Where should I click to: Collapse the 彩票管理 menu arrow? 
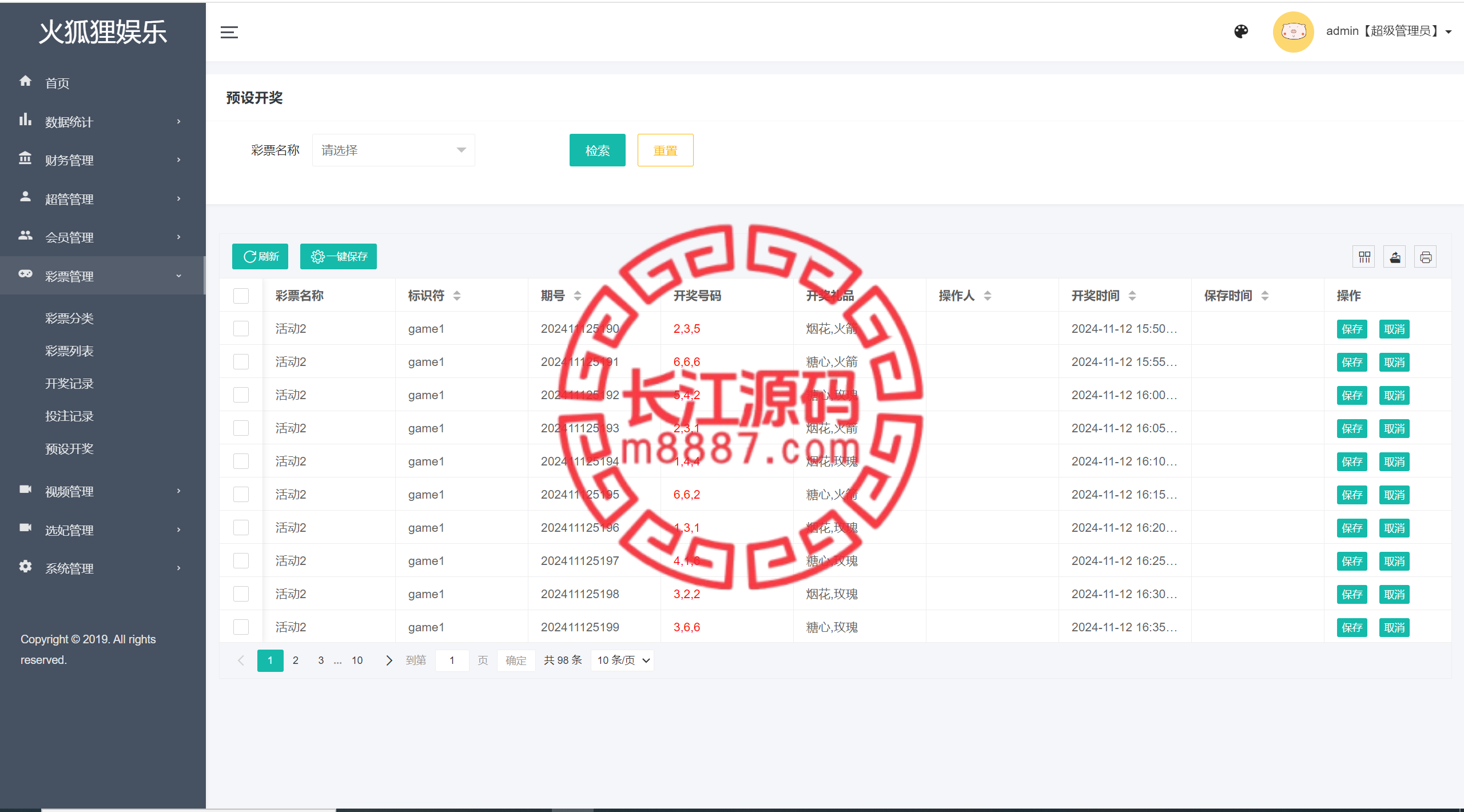(178, 276)
